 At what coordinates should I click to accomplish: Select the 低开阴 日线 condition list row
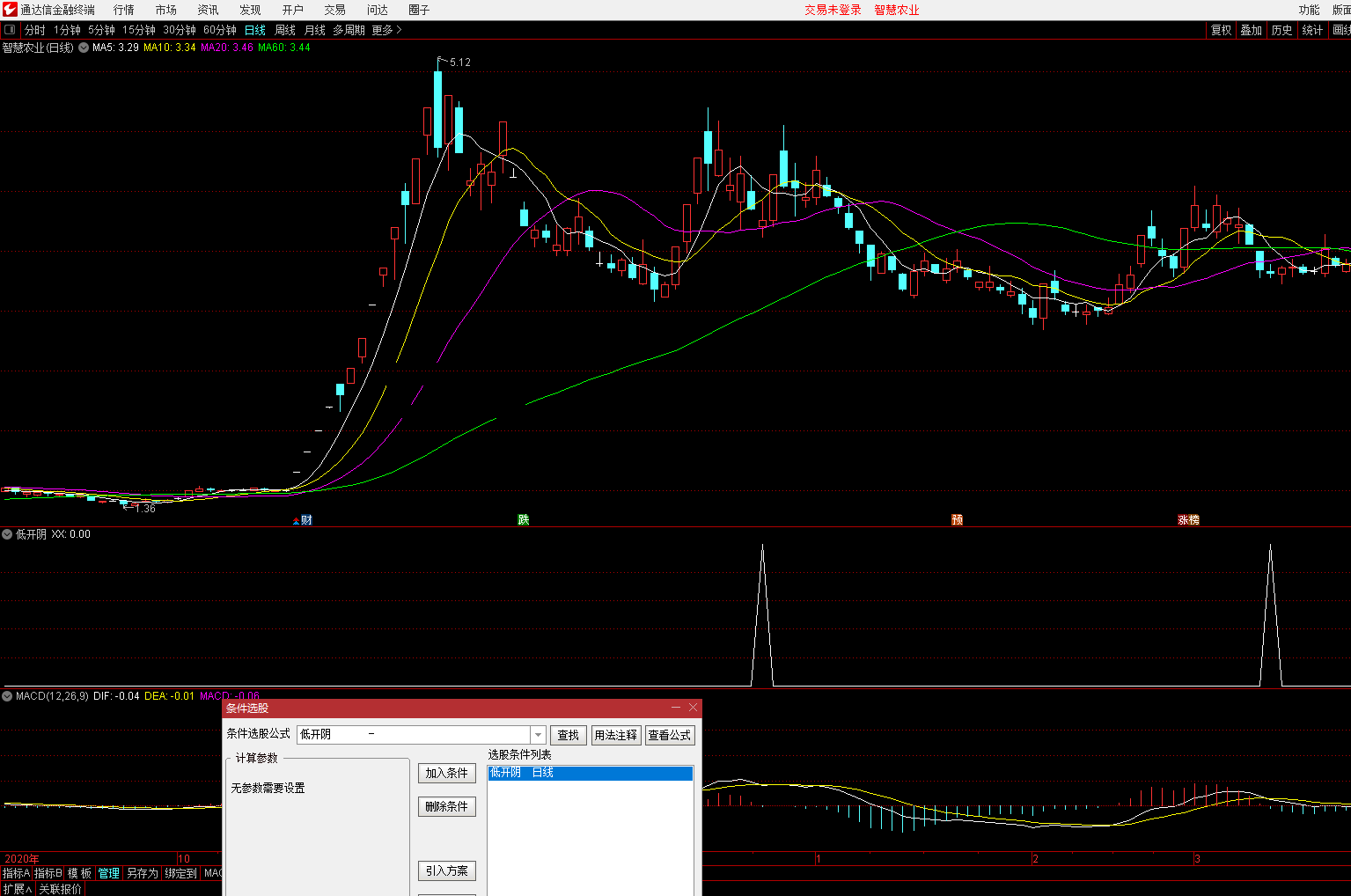click(x=591, y=773)
